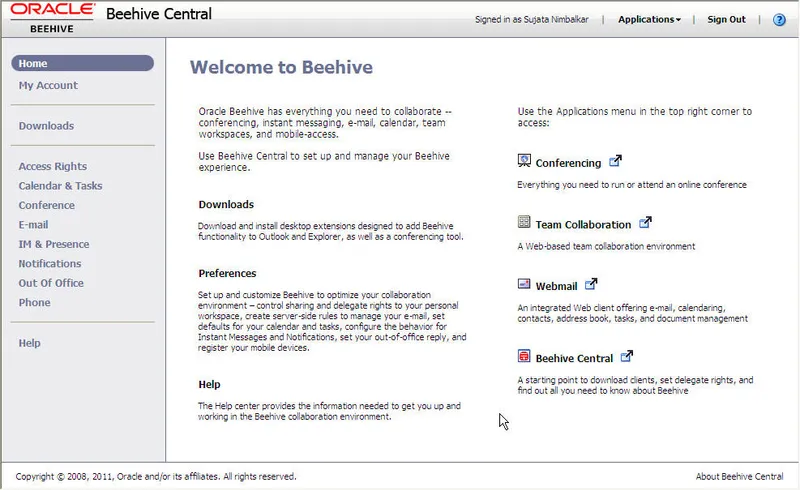Click the Signed in as Sujata Nimbalkar text
800x490 pixels.
[x=532, y=19]
